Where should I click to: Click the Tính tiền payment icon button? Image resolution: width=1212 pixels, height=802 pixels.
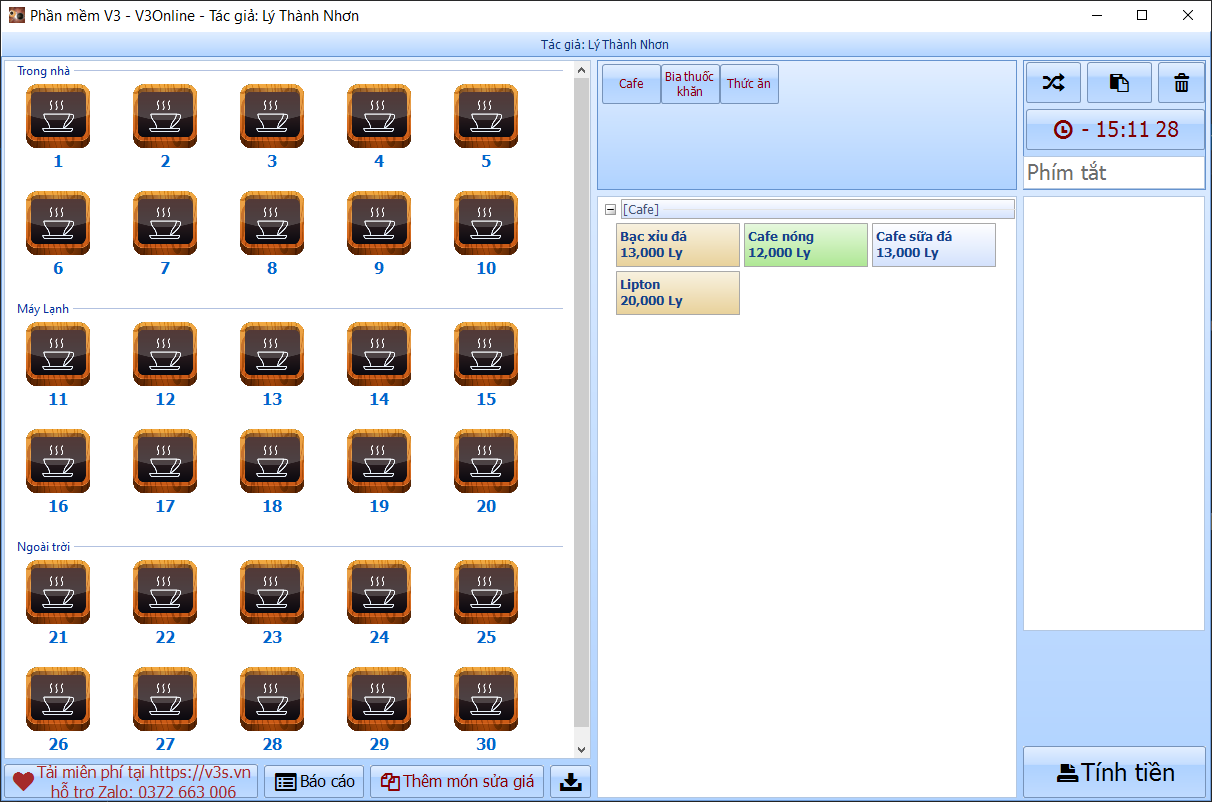(x=1113, y=772)
